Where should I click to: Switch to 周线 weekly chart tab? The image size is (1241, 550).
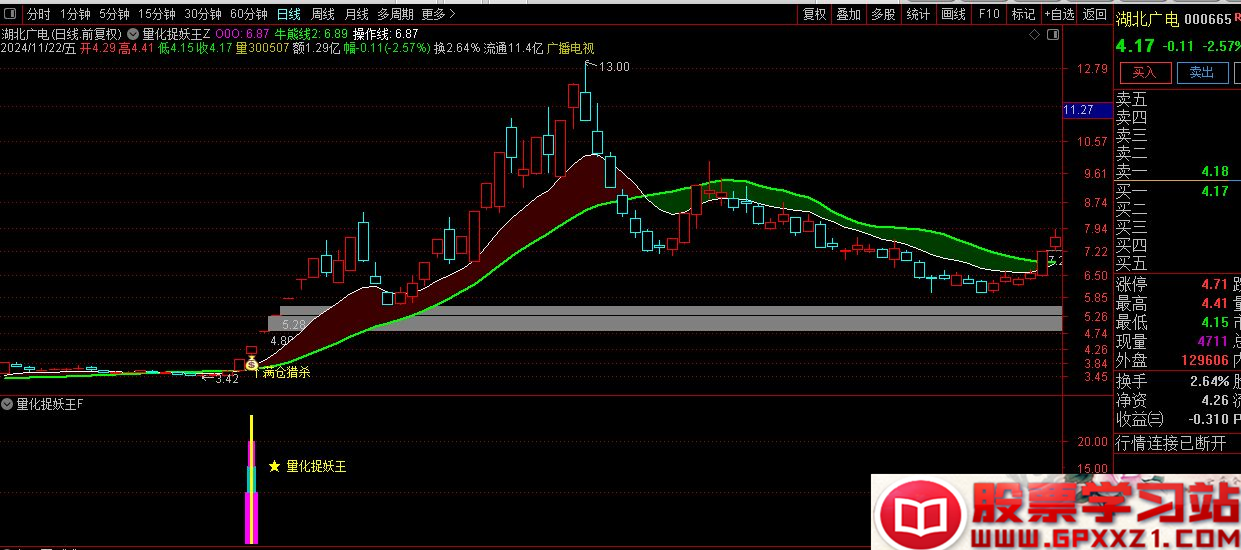point(322,14)
